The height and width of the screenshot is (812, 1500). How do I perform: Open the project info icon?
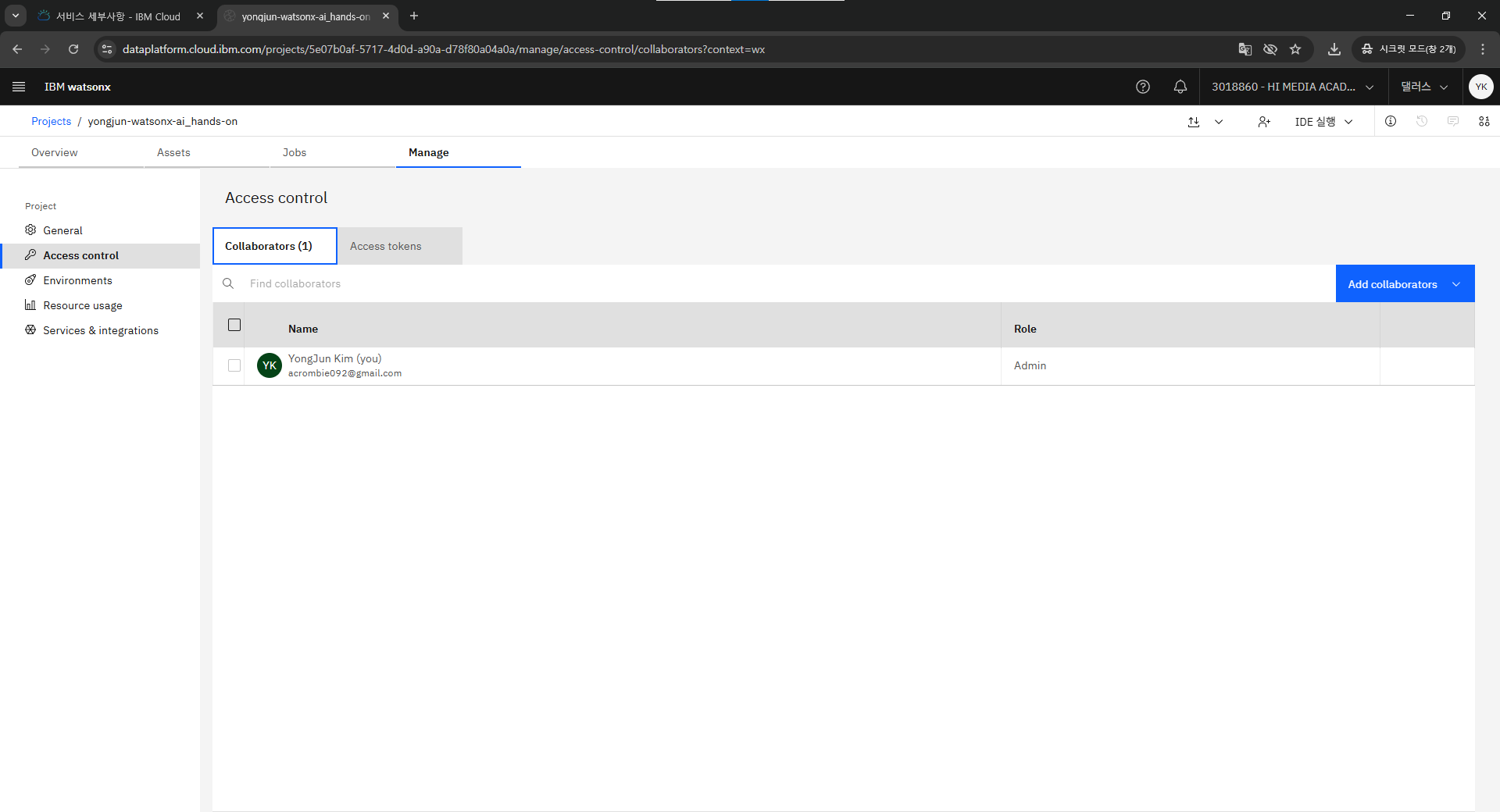(x=1391, y=121)
